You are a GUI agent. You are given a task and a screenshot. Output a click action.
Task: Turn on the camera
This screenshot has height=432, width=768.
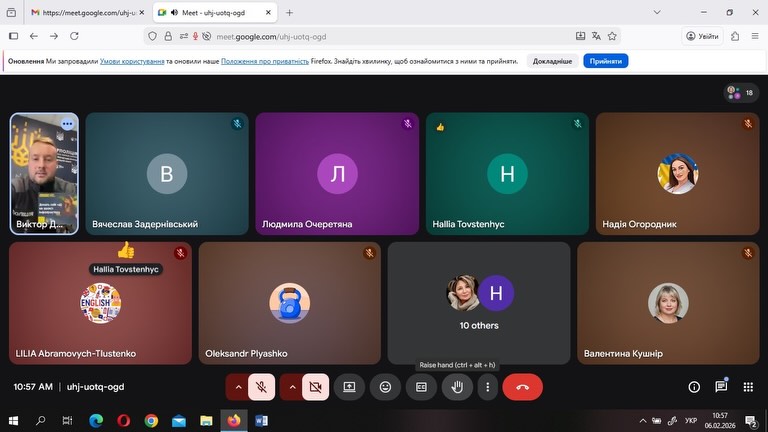315,386
